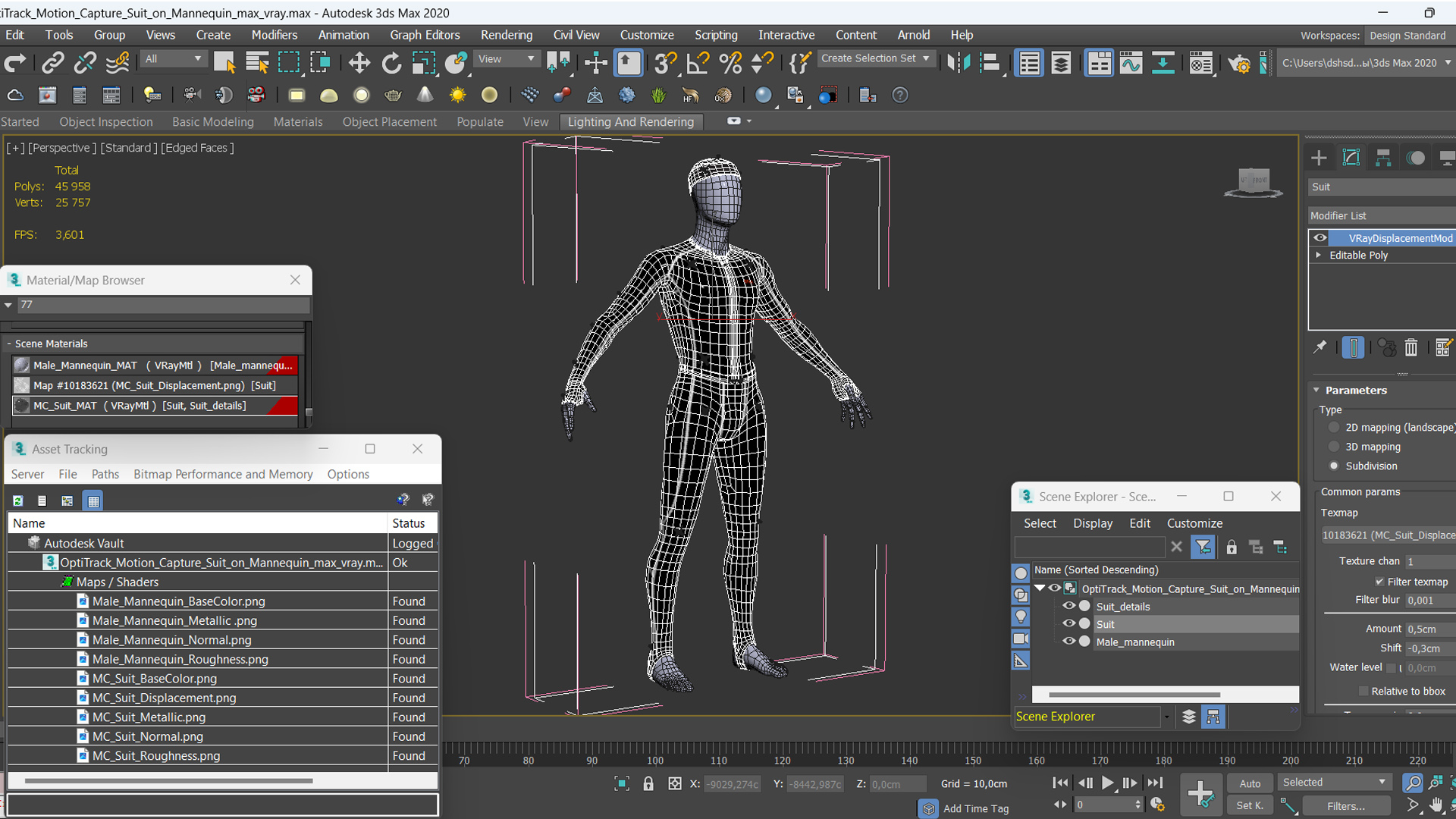Open the reference coordinate View dropdown
Viewport: 1456px width, 819px height.
507,58
